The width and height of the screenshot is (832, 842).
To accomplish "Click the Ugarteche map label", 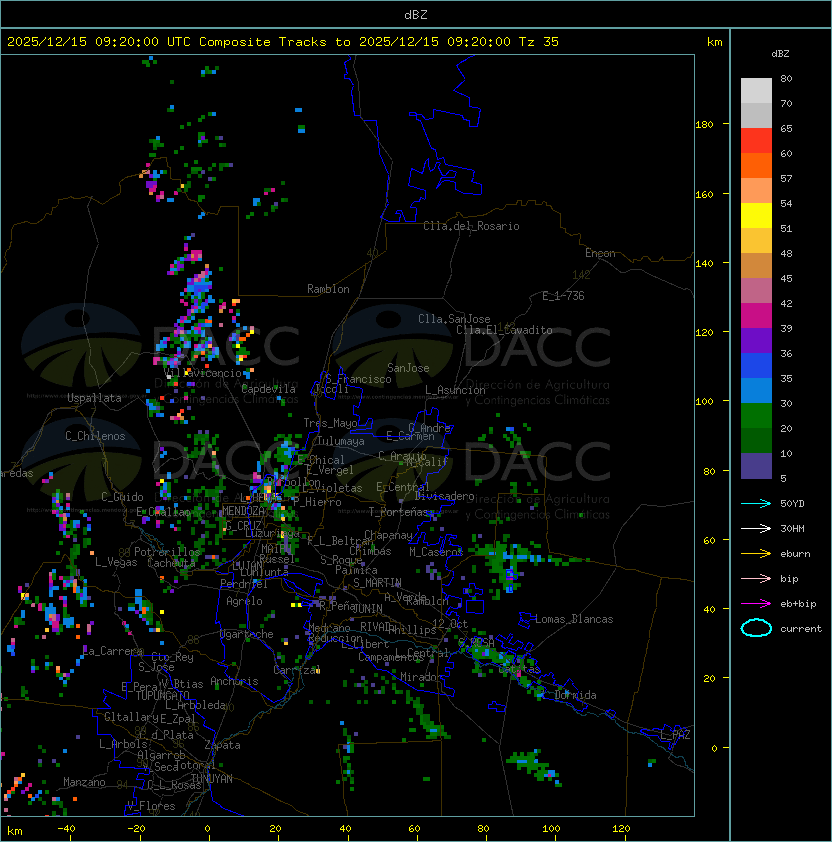I will tap(247, 634).
